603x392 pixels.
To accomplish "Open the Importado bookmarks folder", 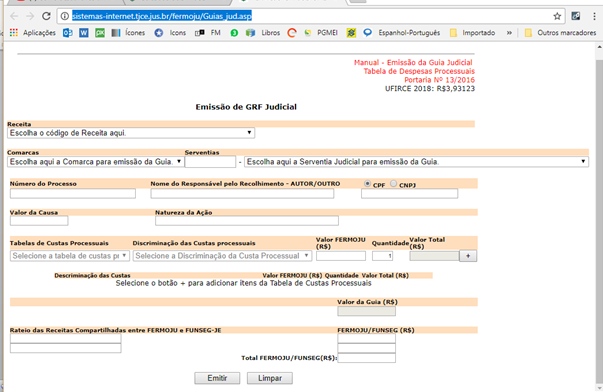I will tap(472, 33).
